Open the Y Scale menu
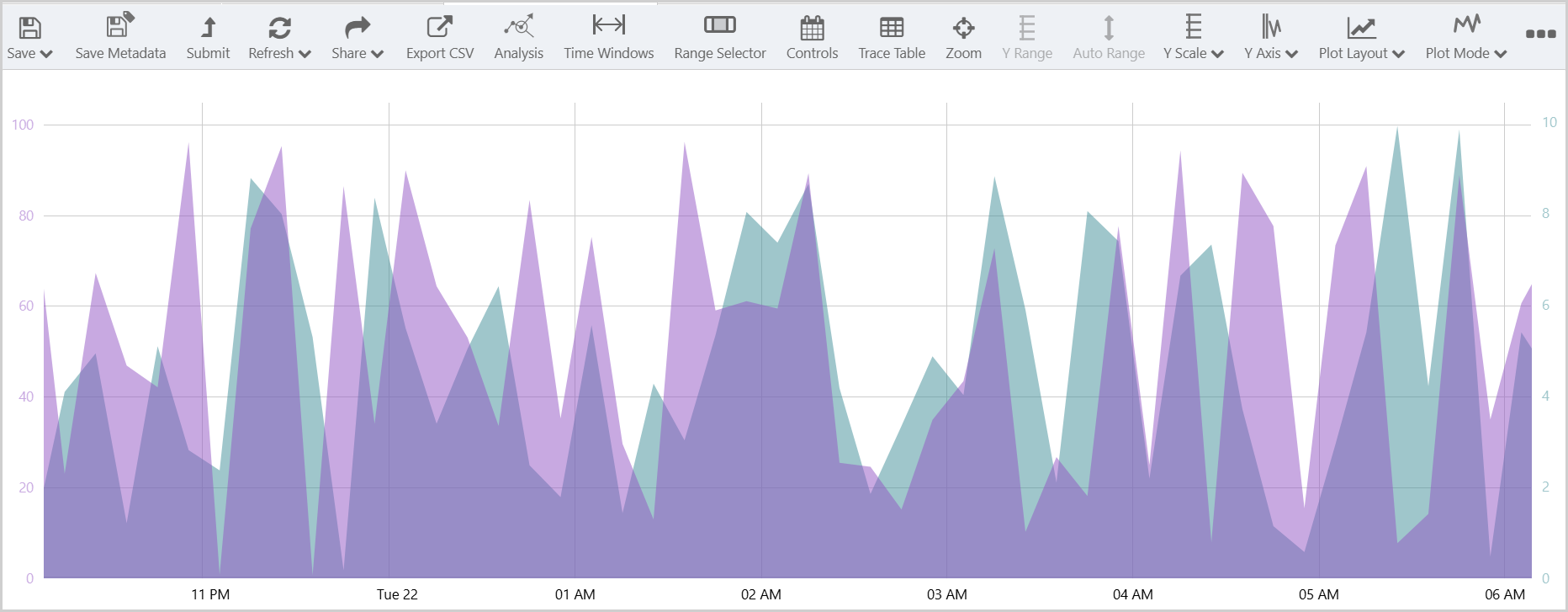Image resolution: width=1568 pixels, height=612 pixels. point(1193,39)
